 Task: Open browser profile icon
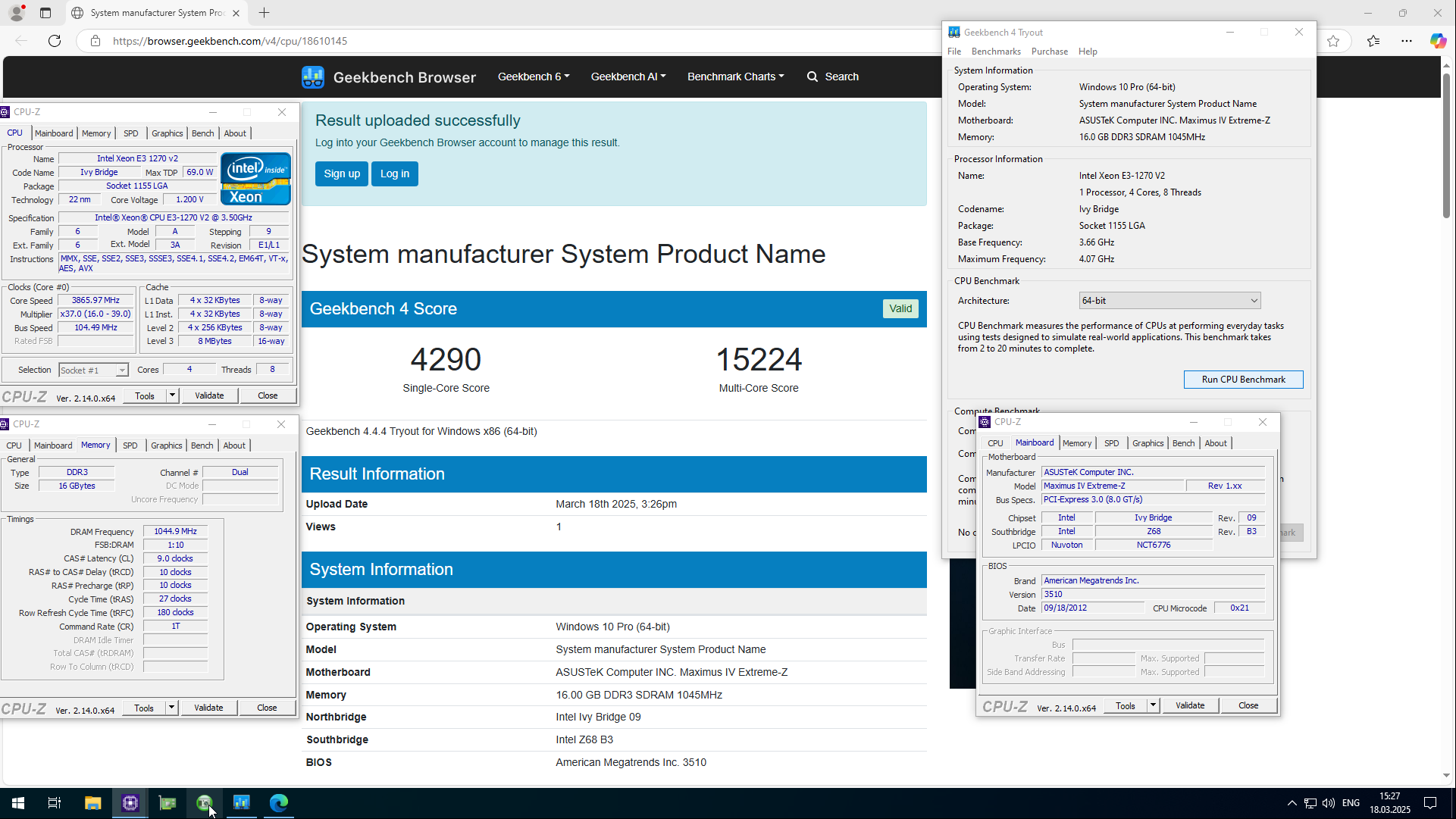point(16,13)
